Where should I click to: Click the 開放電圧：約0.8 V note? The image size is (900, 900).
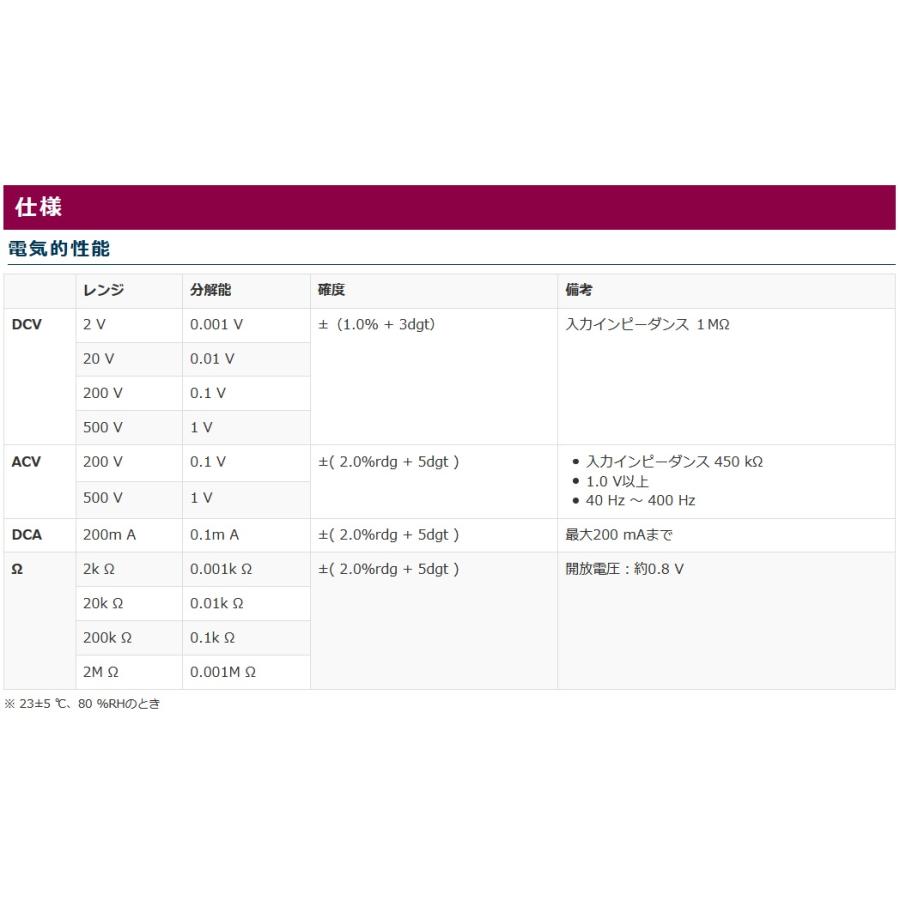coord(625,569)
